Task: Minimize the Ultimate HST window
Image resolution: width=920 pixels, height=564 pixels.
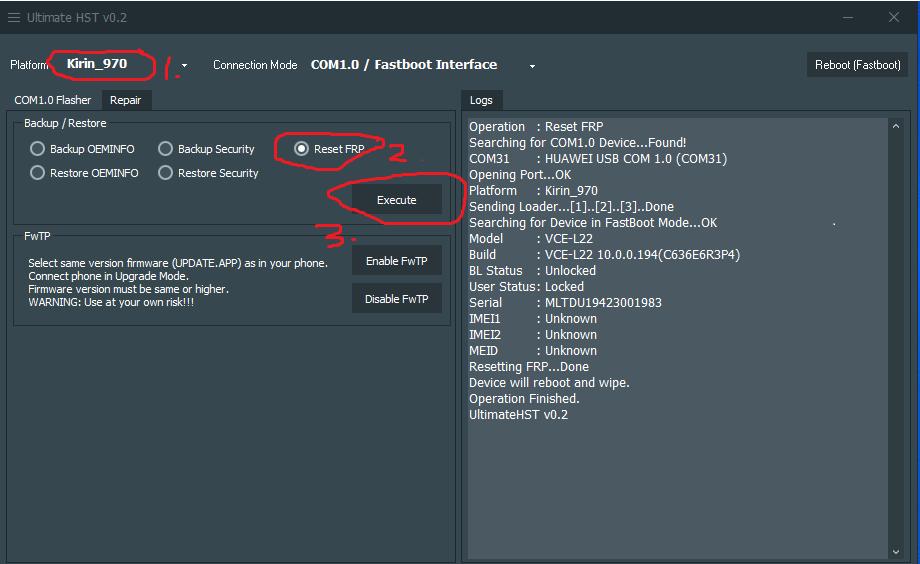Action: [848, 18]
